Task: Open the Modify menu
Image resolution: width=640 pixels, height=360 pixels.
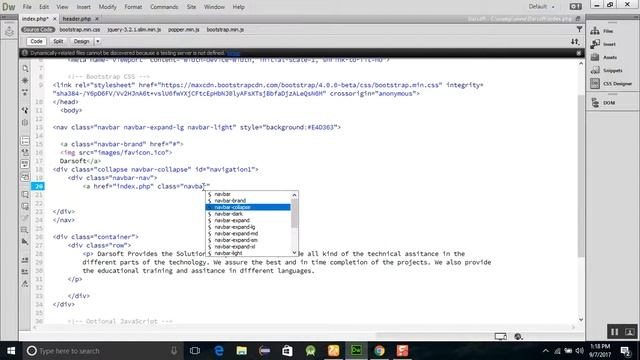Action: click(x=107, y=7)
